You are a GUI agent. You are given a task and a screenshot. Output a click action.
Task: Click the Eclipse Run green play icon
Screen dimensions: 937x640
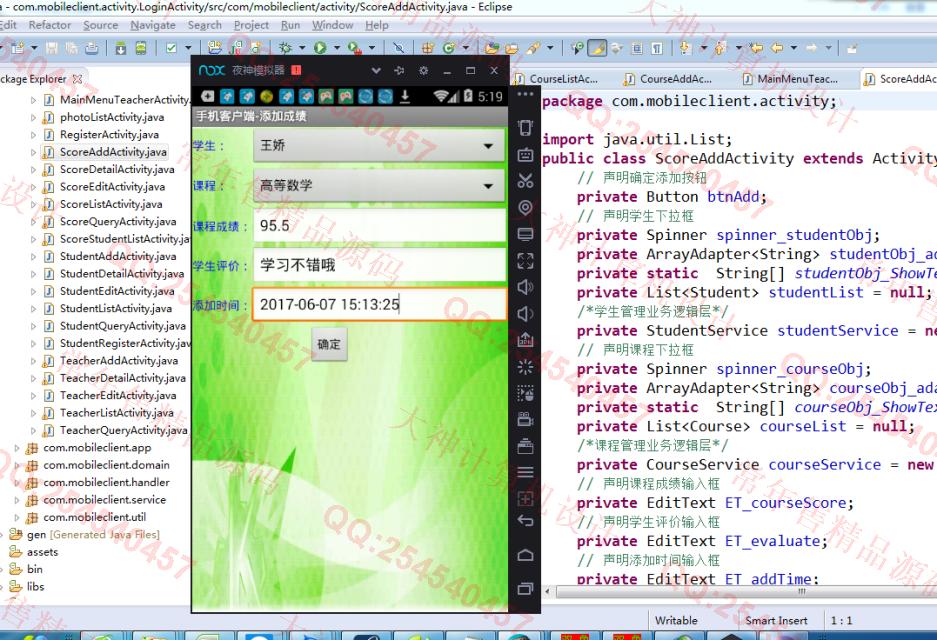[x=320, y=48]
